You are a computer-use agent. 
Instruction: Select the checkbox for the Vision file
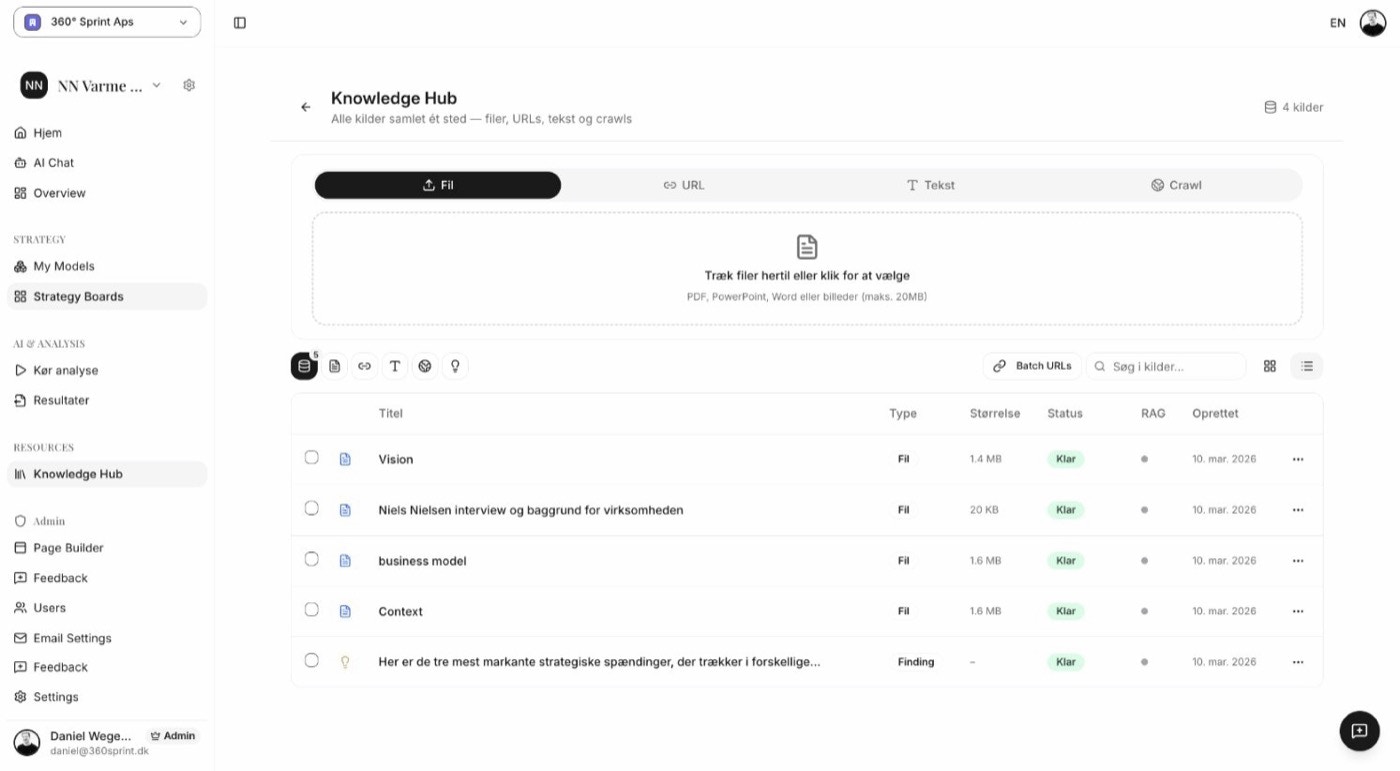click(311, 457)
